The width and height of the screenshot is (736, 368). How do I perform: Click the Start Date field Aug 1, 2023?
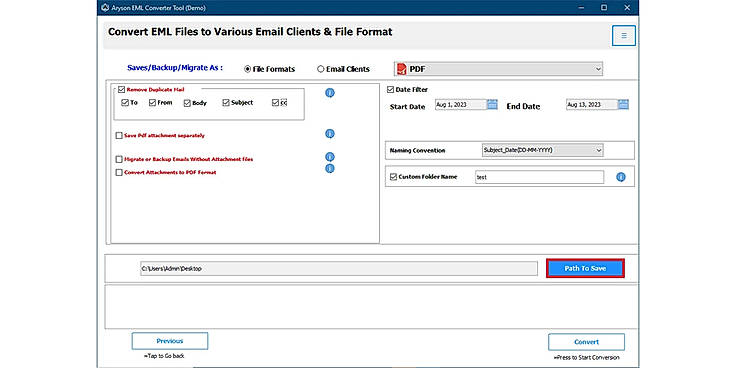(x=460, y=105)
